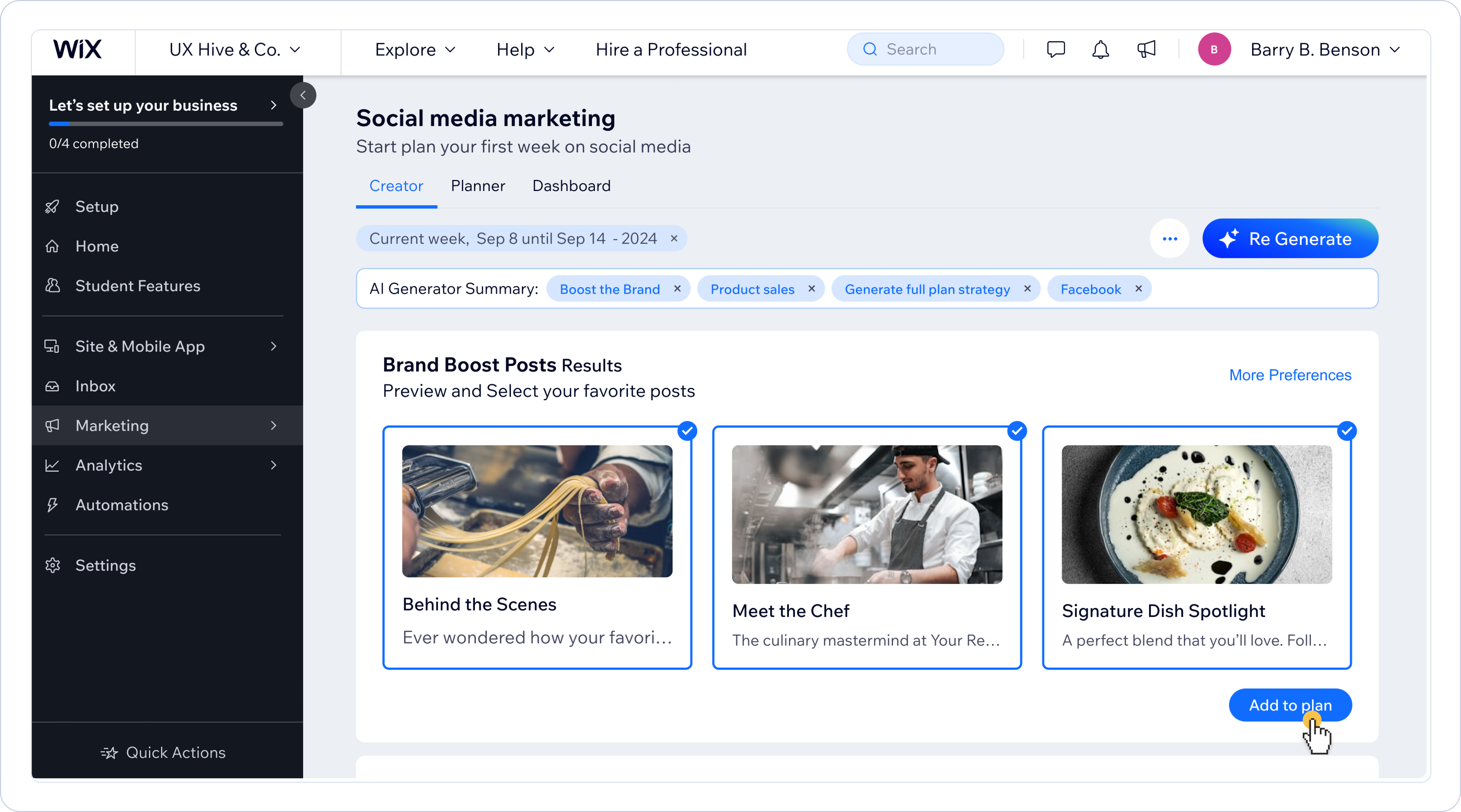Collapse the sidebar with round arrow button
The image size is (1461, 812).
coord(303,95)
